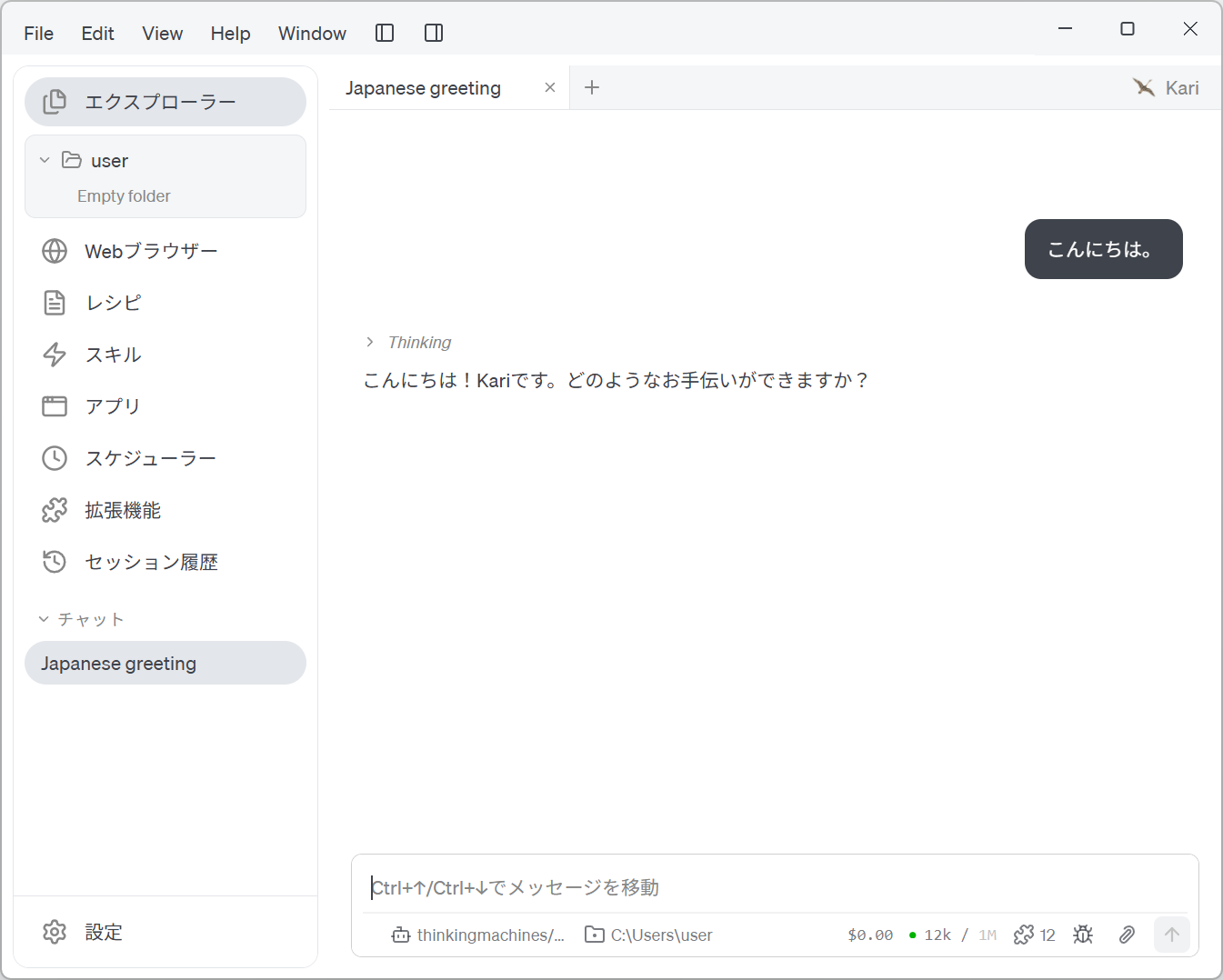Viewport: 1223px width, 980px height.
Task: Click the Kari agent label
Action: coord(1166,88)
